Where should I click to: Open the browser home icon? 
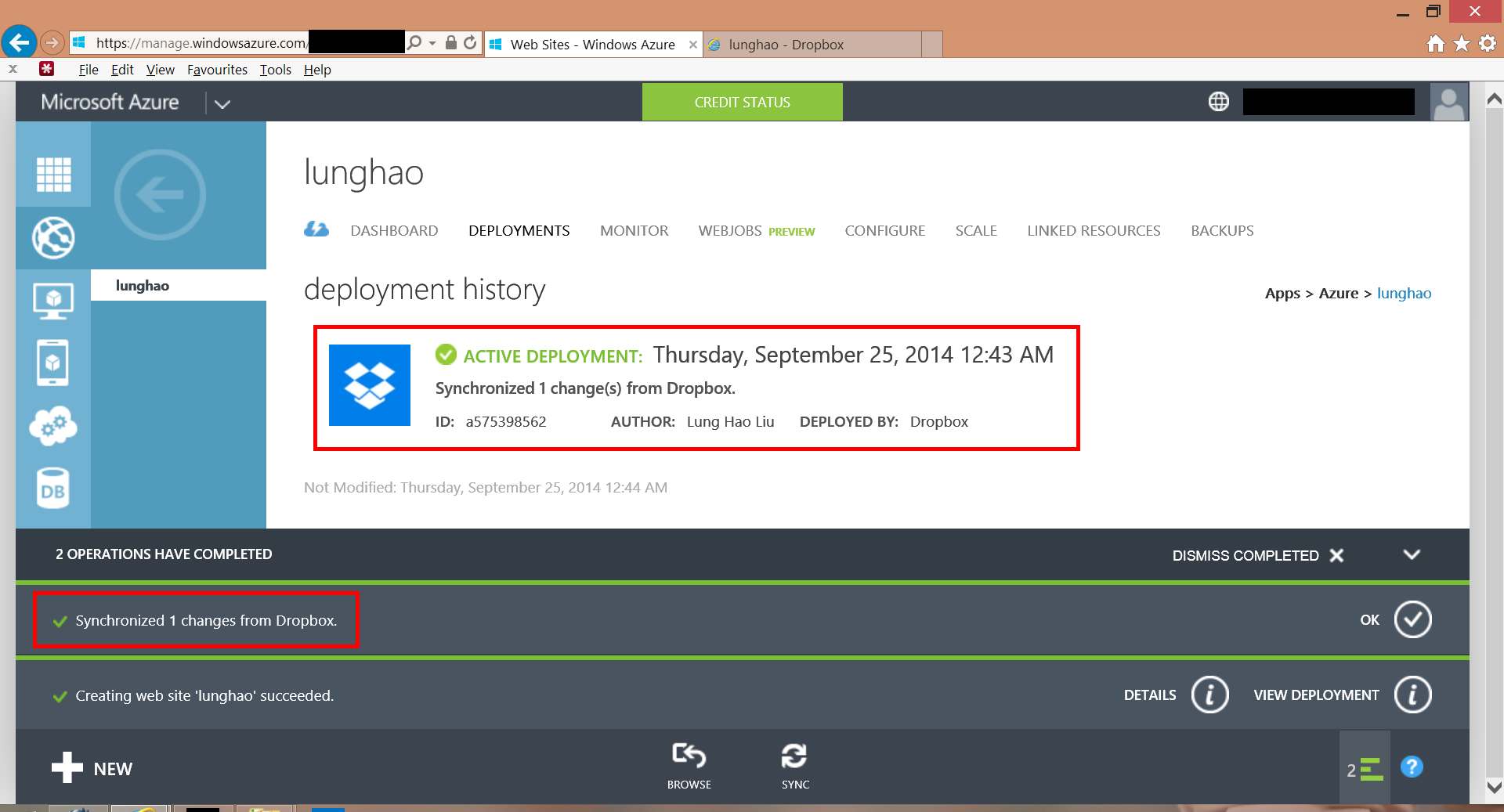pos(1435,44)
